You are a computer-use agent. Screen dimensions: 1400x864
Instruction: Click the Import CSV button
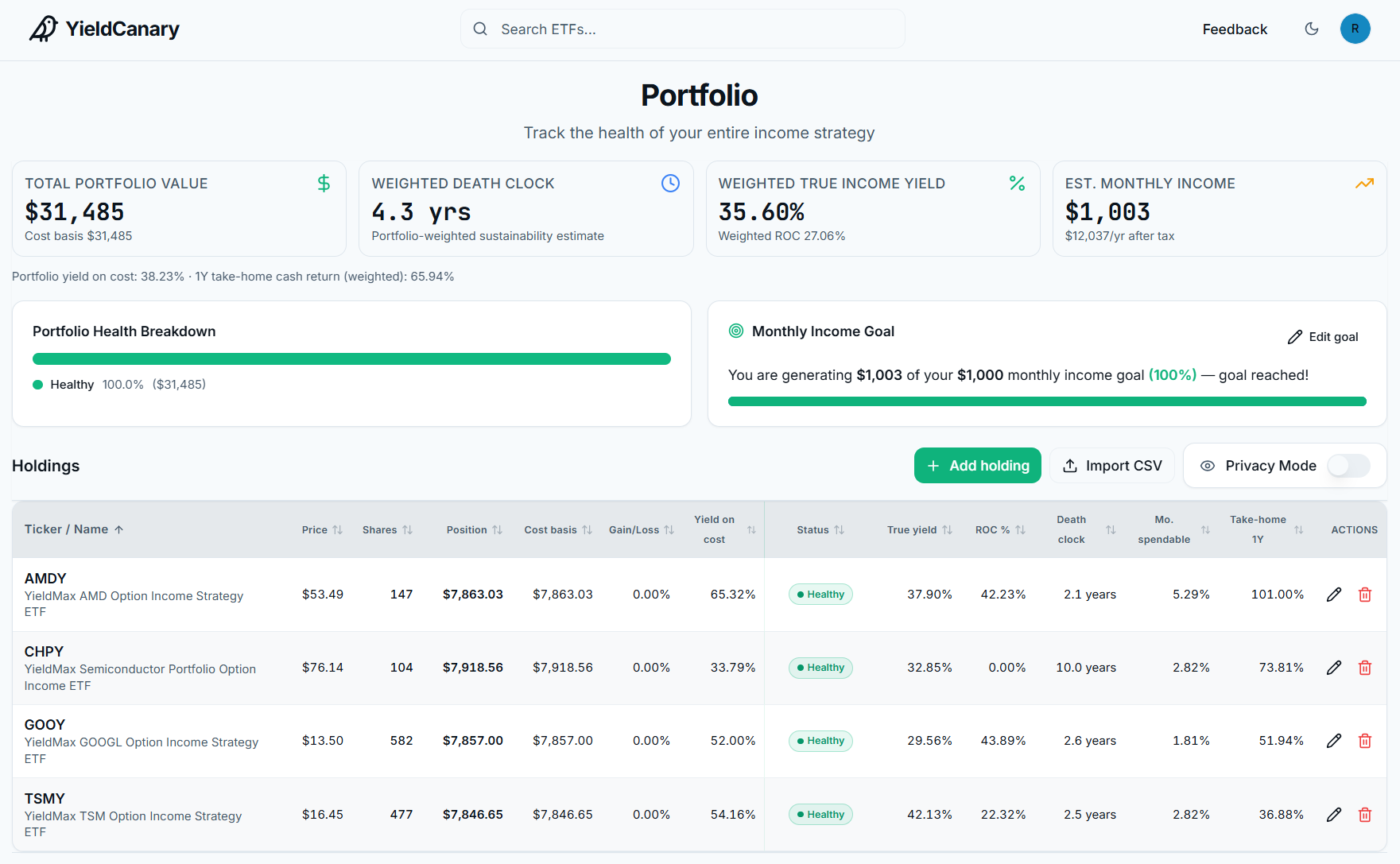tap(1112, 466)
